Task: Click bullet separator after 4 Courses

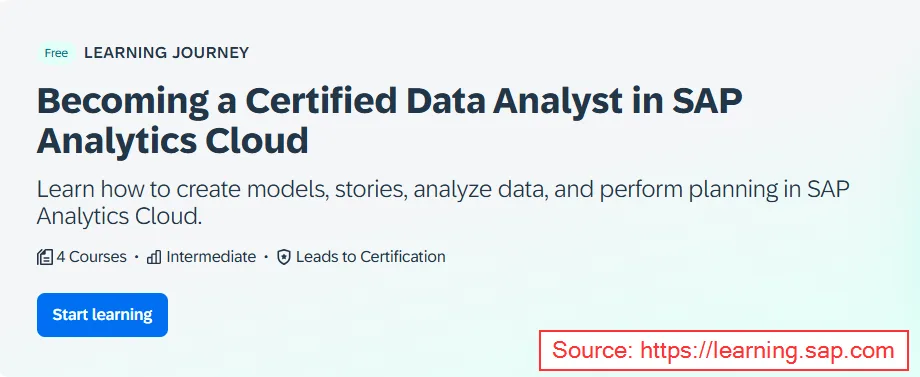Action: pos(137,257)
